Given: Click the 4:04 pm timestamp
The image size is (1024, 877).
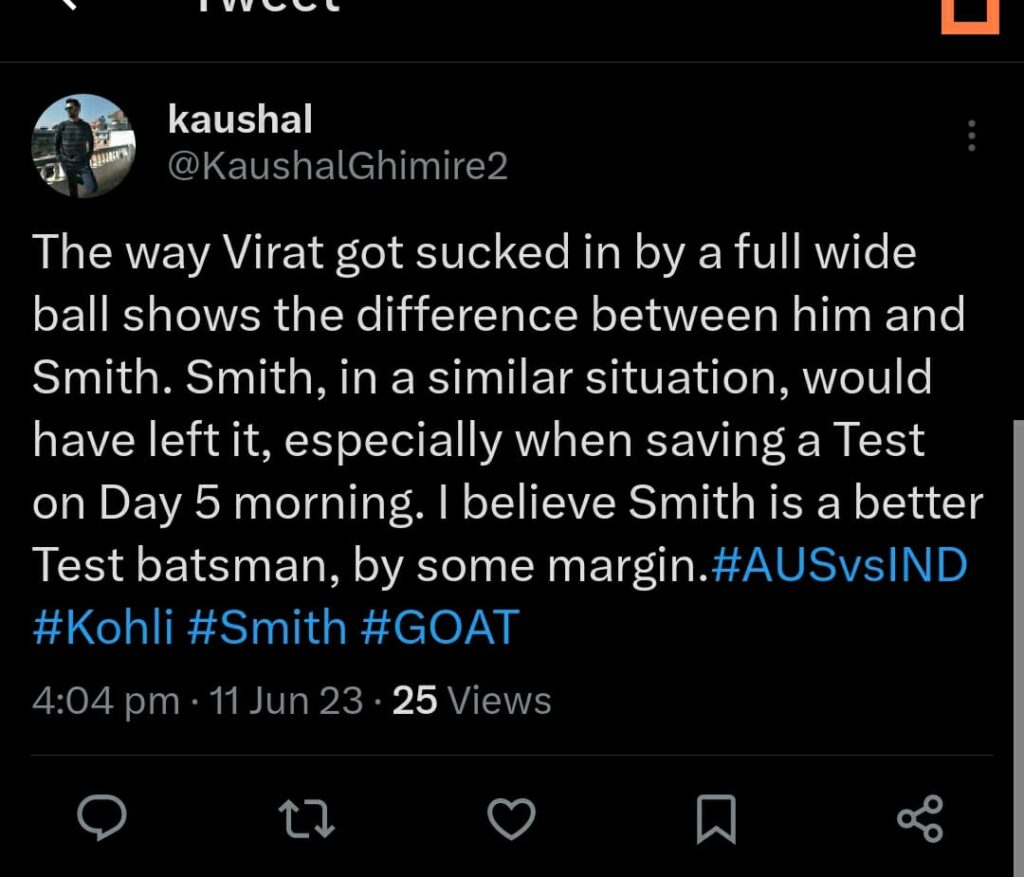Looking at the screenshot, I should click(x=105, y=701).
